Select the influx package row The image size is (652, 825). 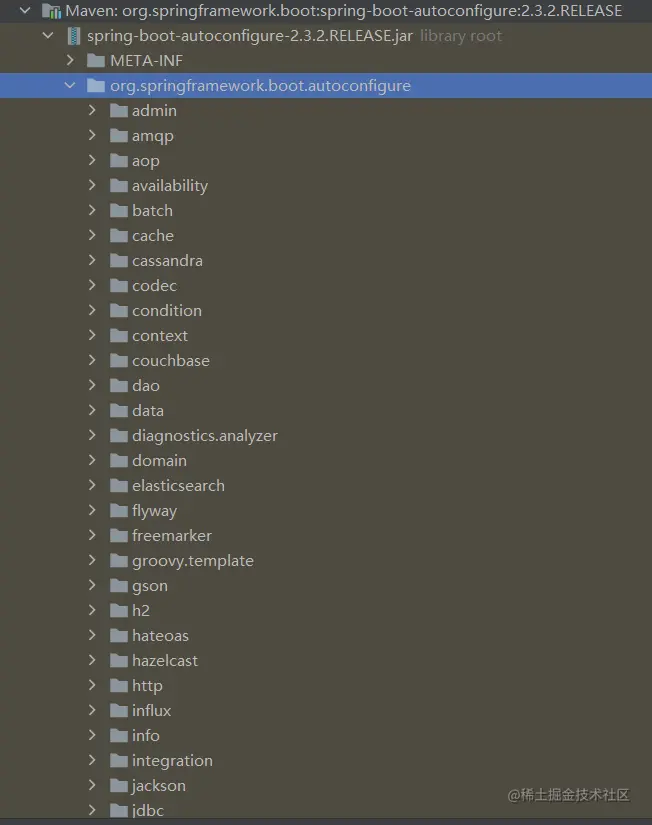click(x=326, y=710)
